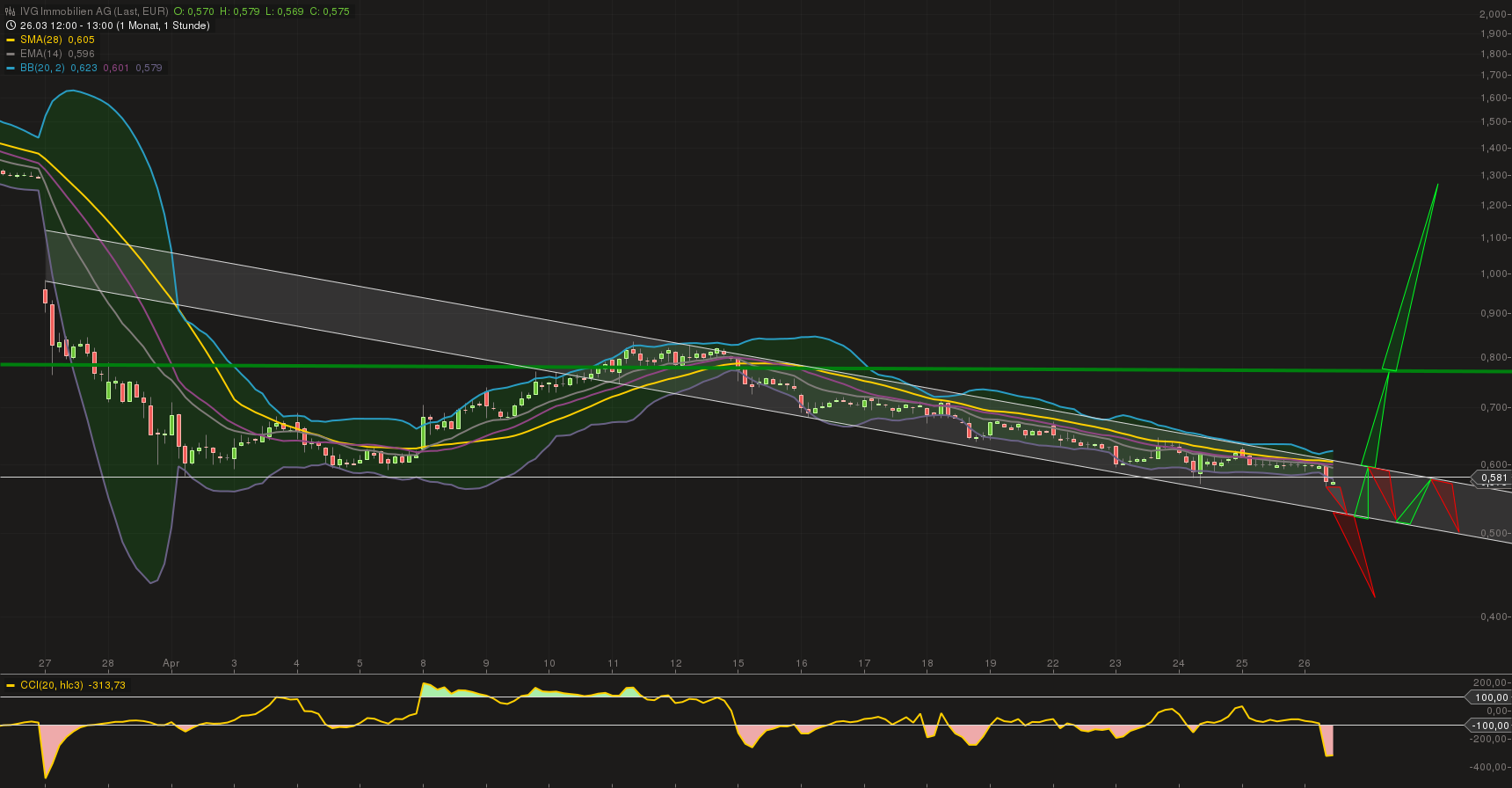Screen dimensions: 1512x788
Task: Click the SMA value 0,605
Action: [x=81, y=40]
